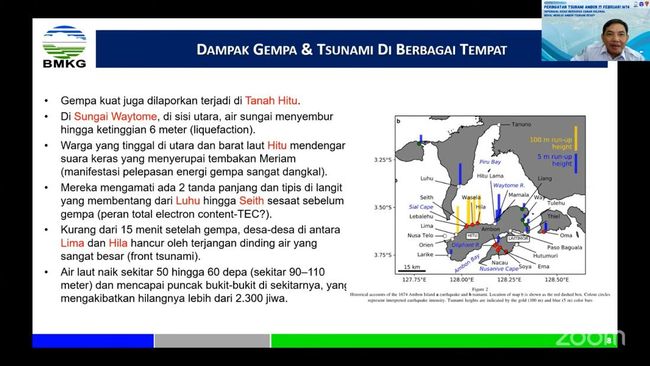Click the 'Figure 2' caption under the map

pos(480,289)
